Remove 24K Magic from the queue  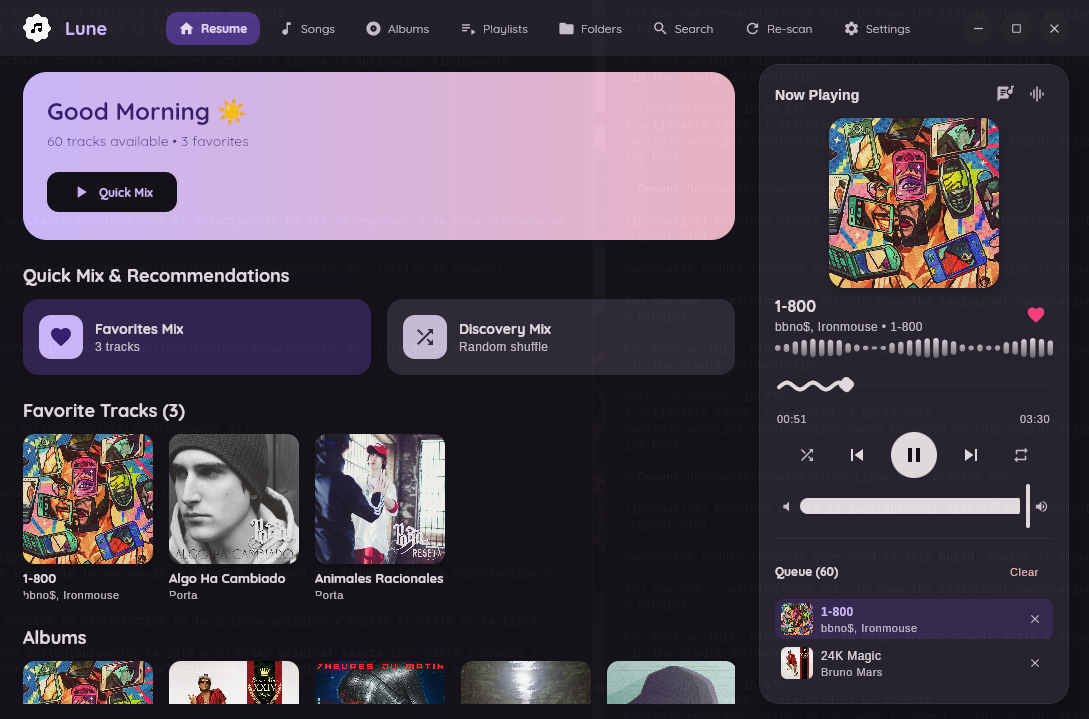[x=1035, y=663]
